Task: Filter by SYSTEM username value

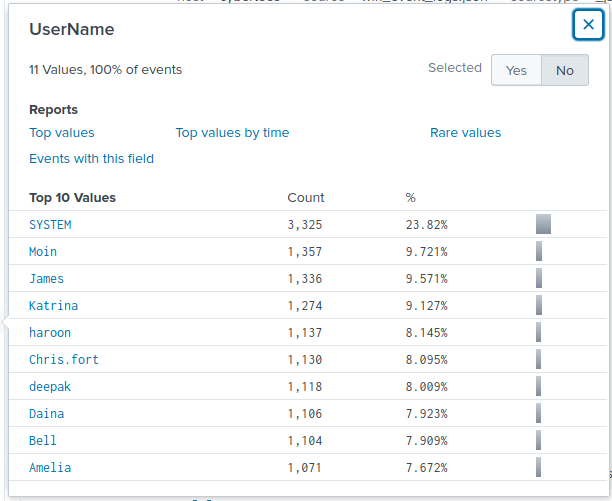Action: coord(50,225)
